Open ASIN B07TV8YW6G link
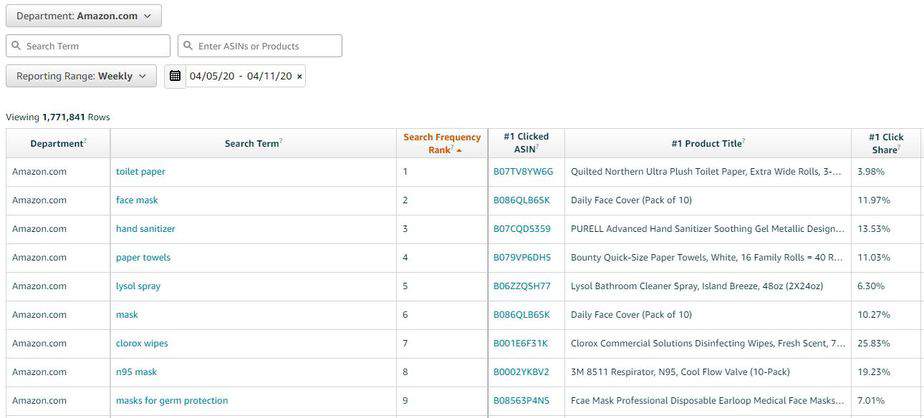This screenshot has height=418, width=924. click(x=523, y=172)
